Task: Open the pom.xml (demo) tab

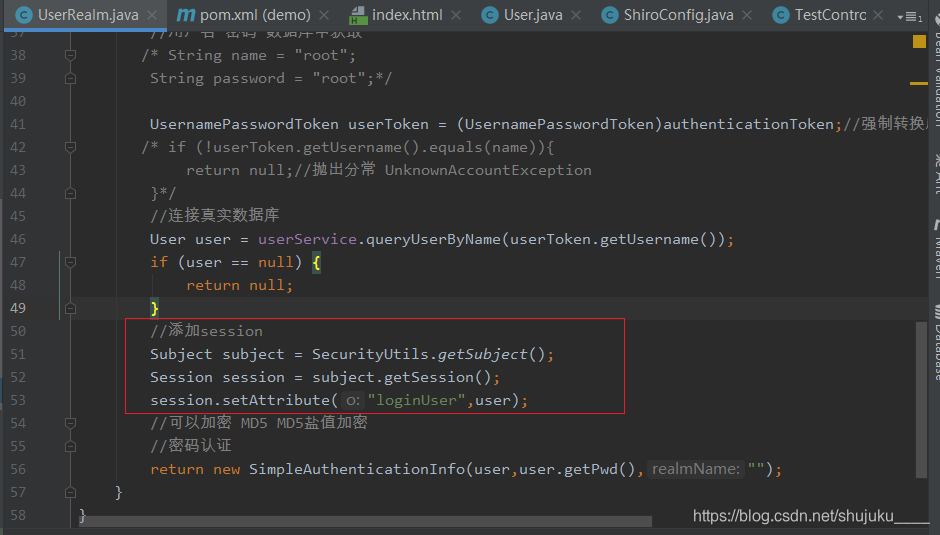Action: (255, 15)
